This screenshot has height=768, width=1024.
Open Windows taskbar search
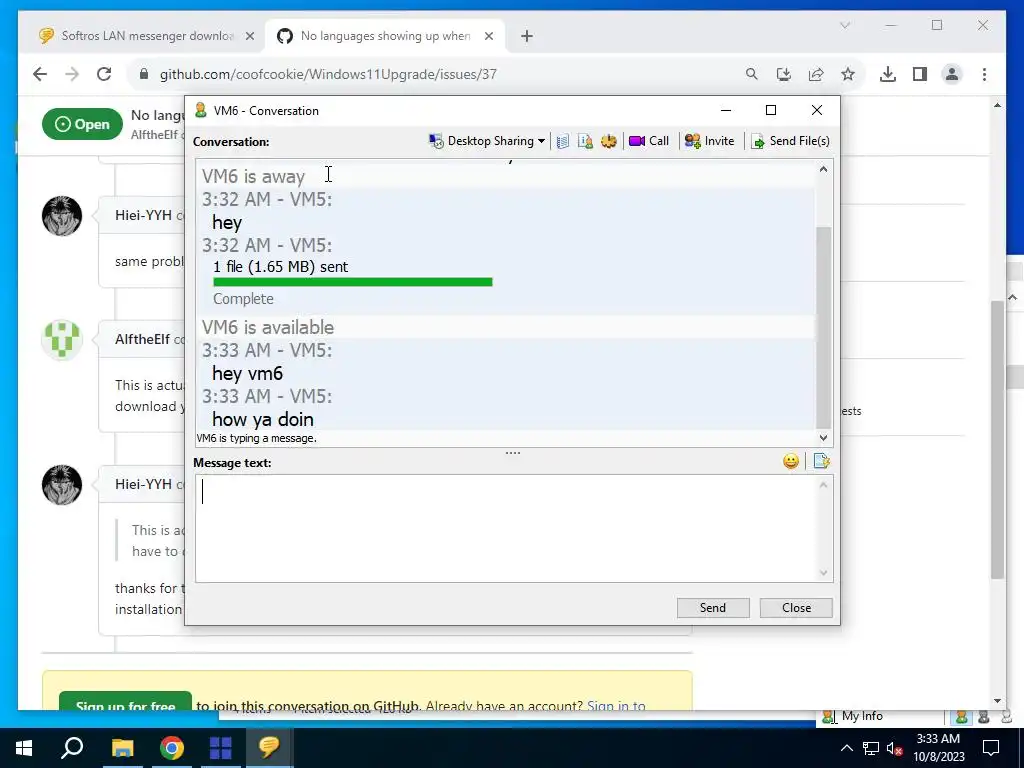click(x=72, y=748)
